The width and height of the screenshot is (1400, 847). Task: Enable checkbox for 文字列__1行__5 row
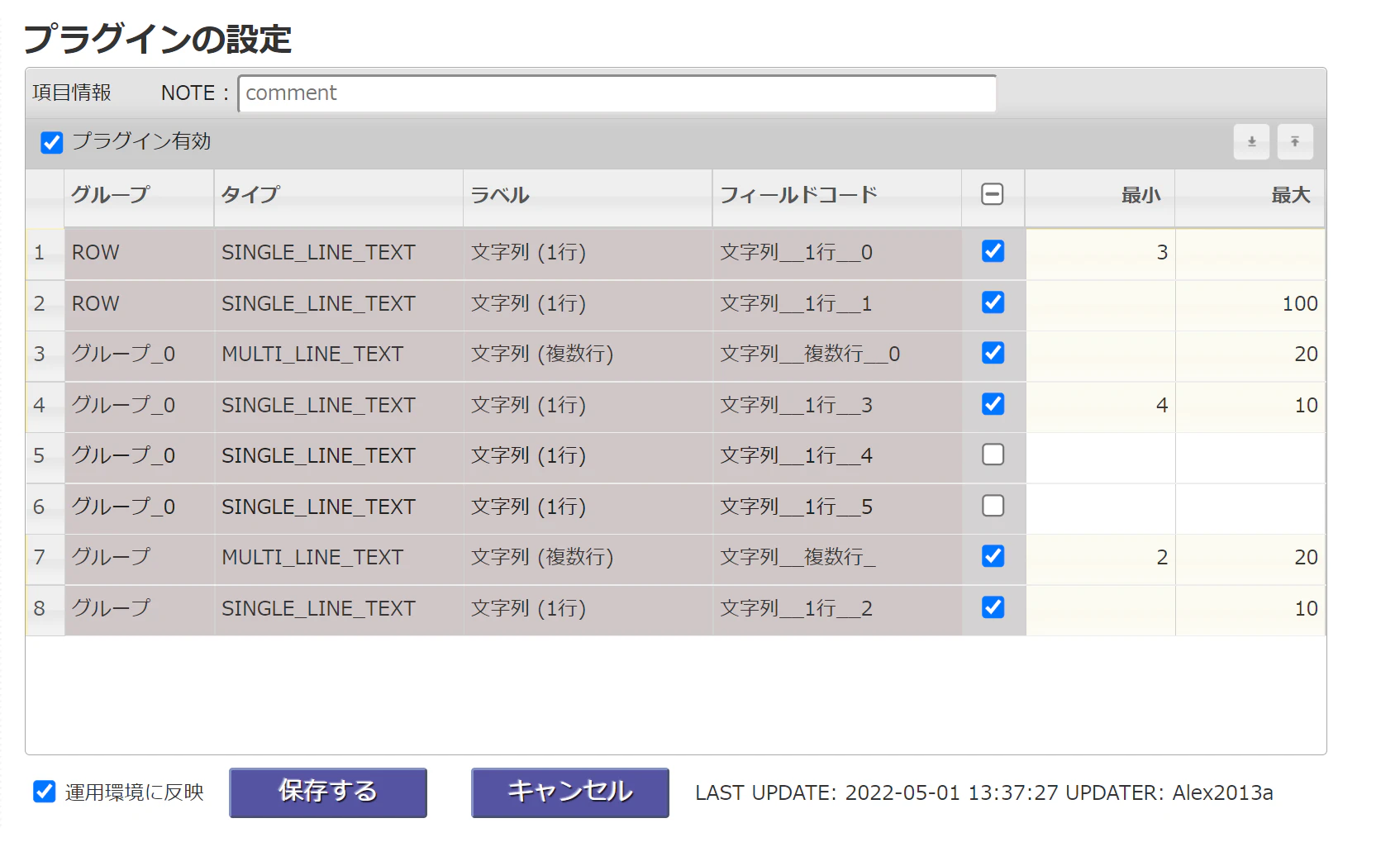point(993,506)
